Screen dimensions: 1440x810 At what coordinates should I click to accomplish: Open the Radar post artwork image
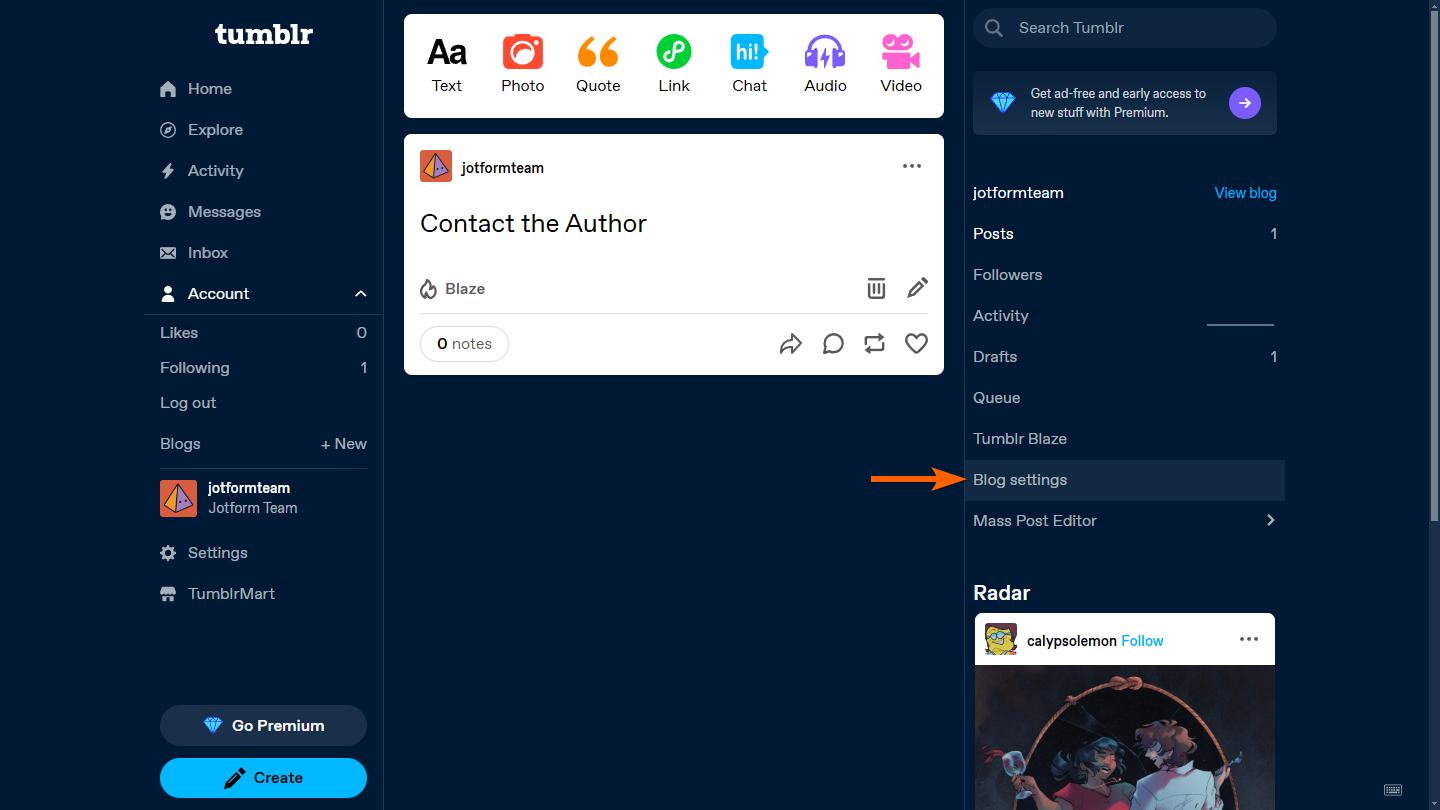(x=1125, y=737)
